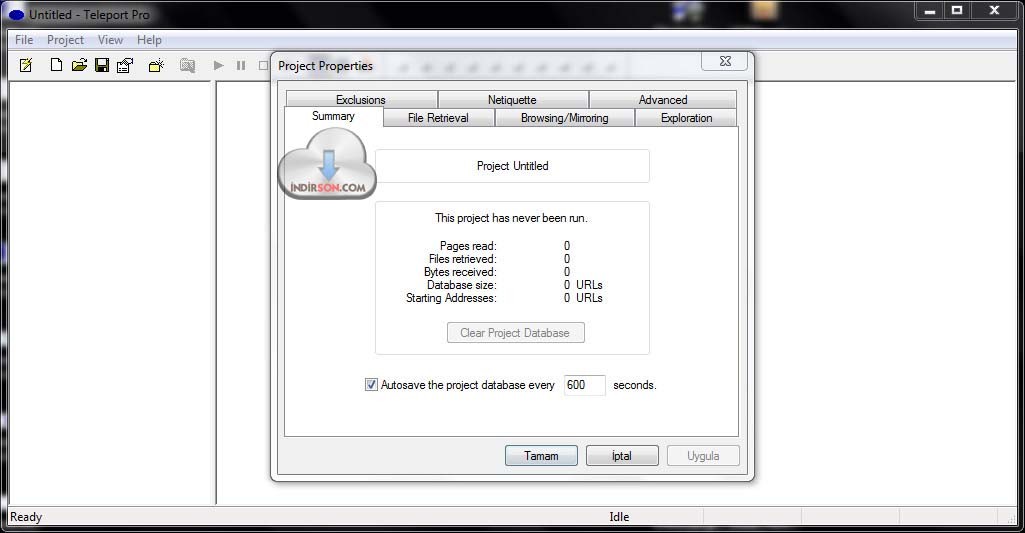Open the View menu
Viewport: 1025px width, 533px height.
click(x=110, y=40)
